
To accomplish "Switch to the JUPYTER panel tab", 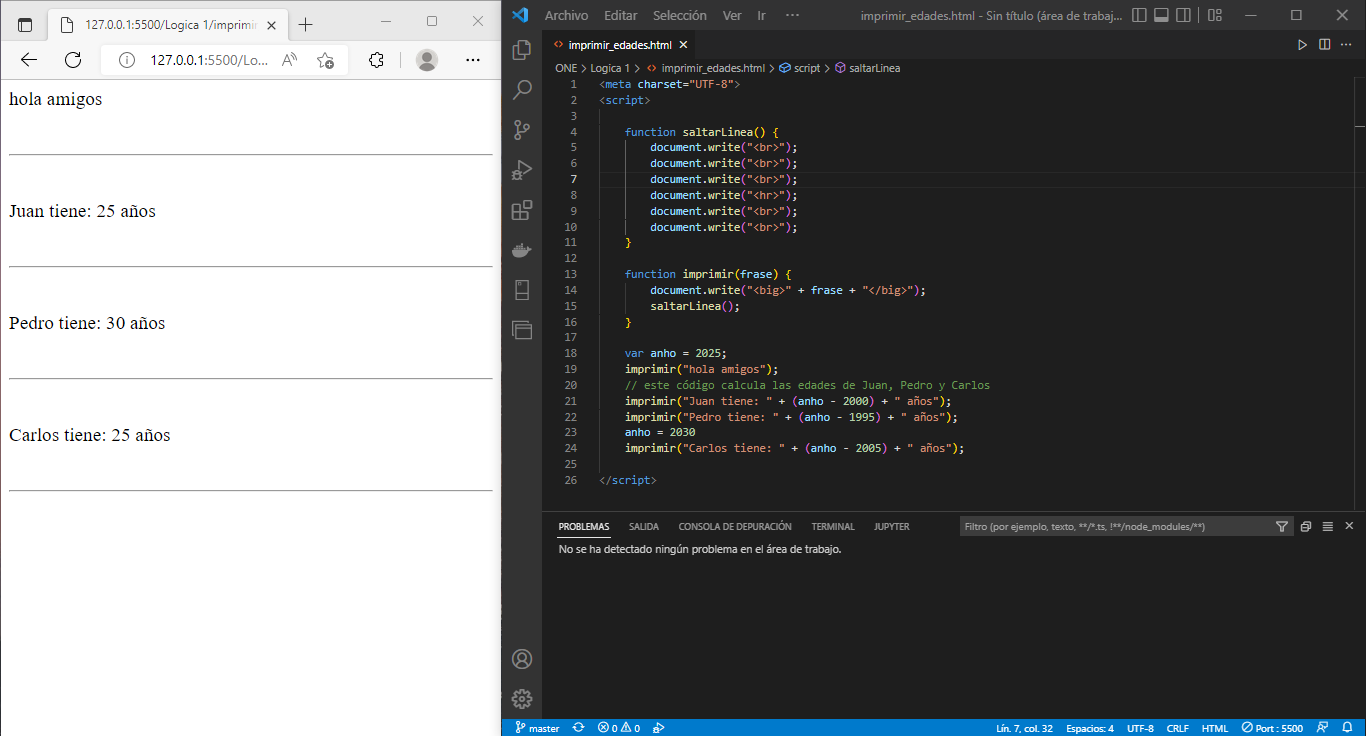I will 892,526.
